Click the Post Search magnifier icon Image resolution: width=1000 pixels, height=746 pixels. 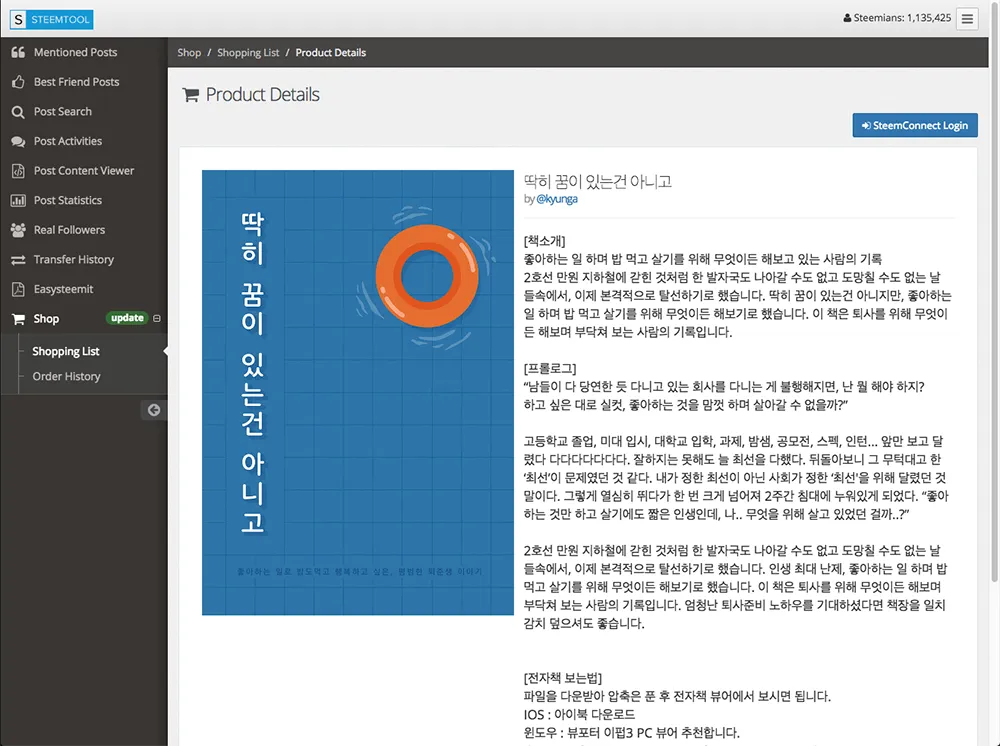pos(18,112)
